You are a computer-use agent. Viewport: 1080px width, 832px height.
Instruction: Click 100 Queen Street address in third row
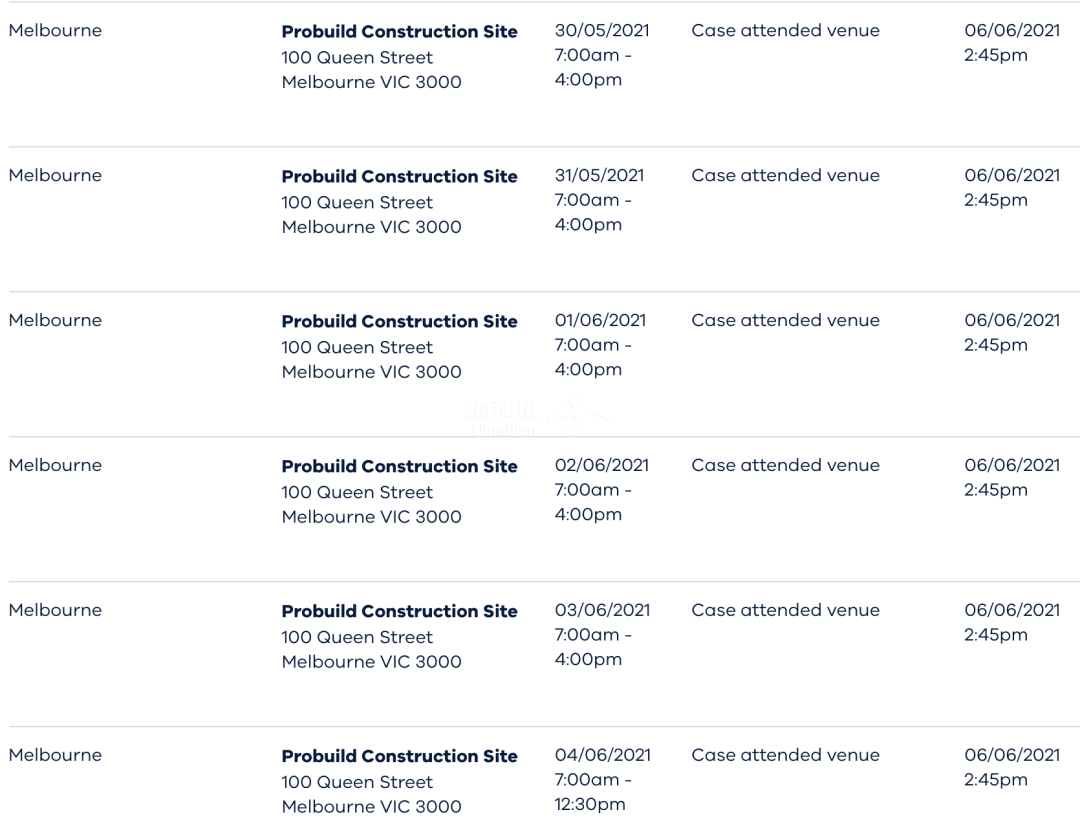click(x=357, y=348)
